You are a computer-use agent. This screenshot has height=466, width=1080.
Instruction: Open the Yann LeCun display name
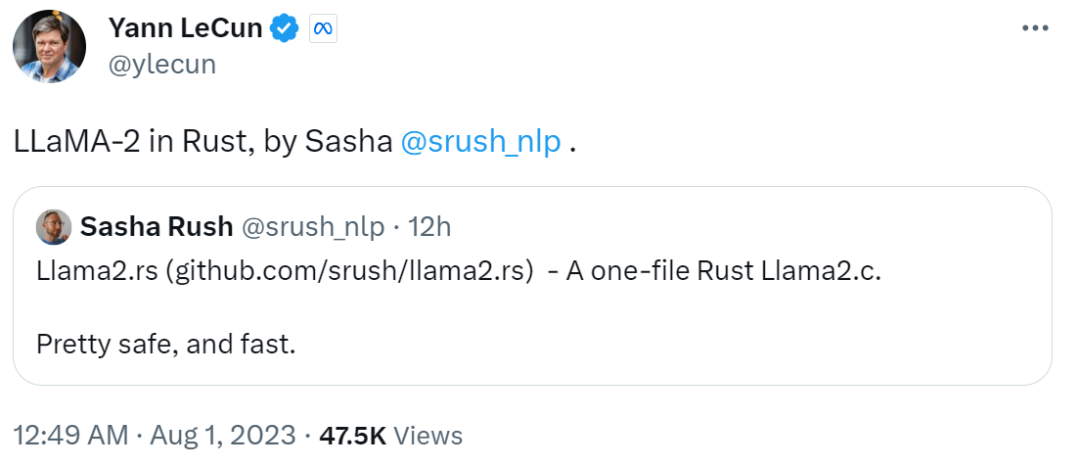pos(185,30)
